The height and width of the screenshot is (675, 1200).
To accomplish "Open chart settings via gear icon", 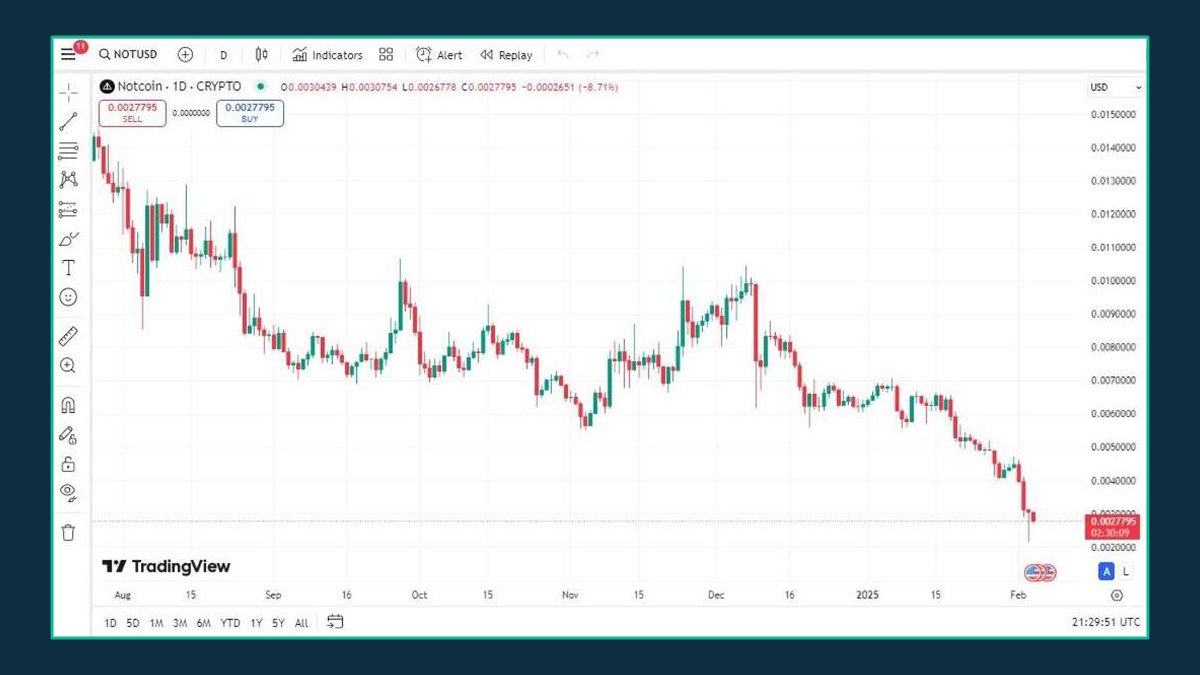I will 1117,595.
